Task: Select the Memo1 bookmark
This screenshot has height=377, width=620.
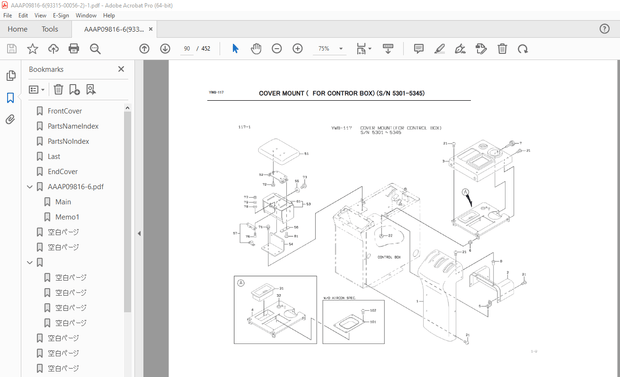Action: (67, 217)
